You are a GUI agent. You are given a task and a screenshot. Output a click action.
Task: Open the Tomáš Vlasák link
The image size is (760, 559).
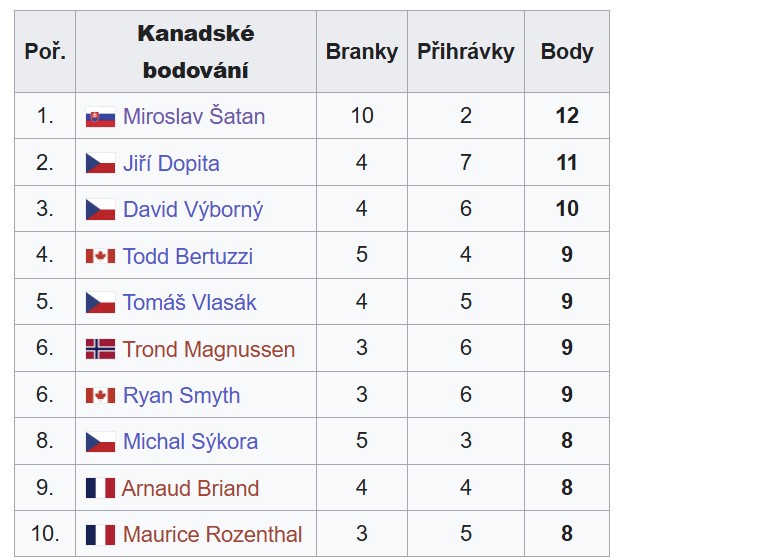190,303
